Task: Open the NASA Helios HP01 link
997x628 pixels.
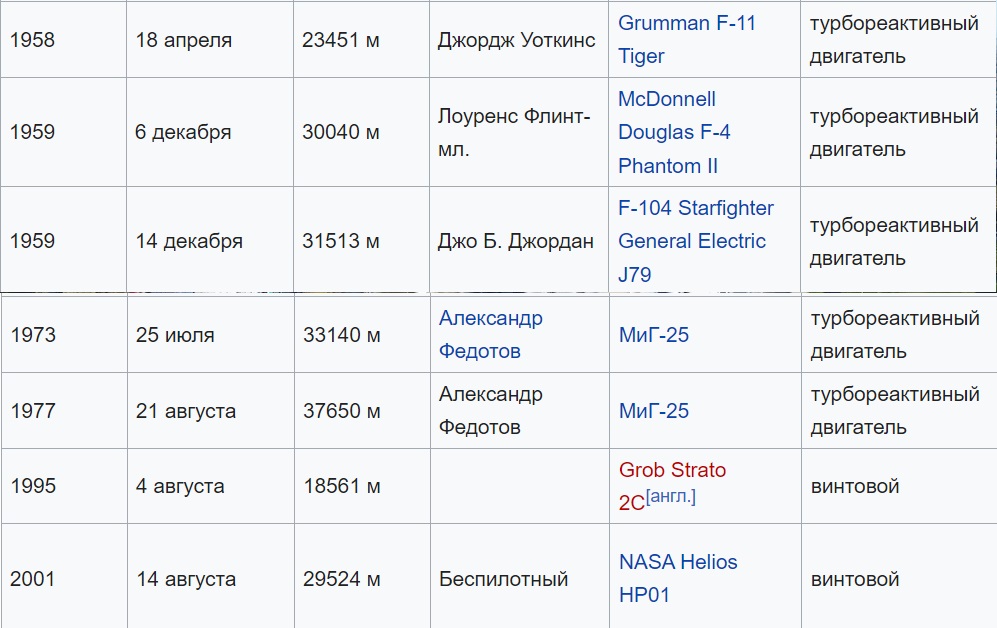Action: (x=678, y=578)
